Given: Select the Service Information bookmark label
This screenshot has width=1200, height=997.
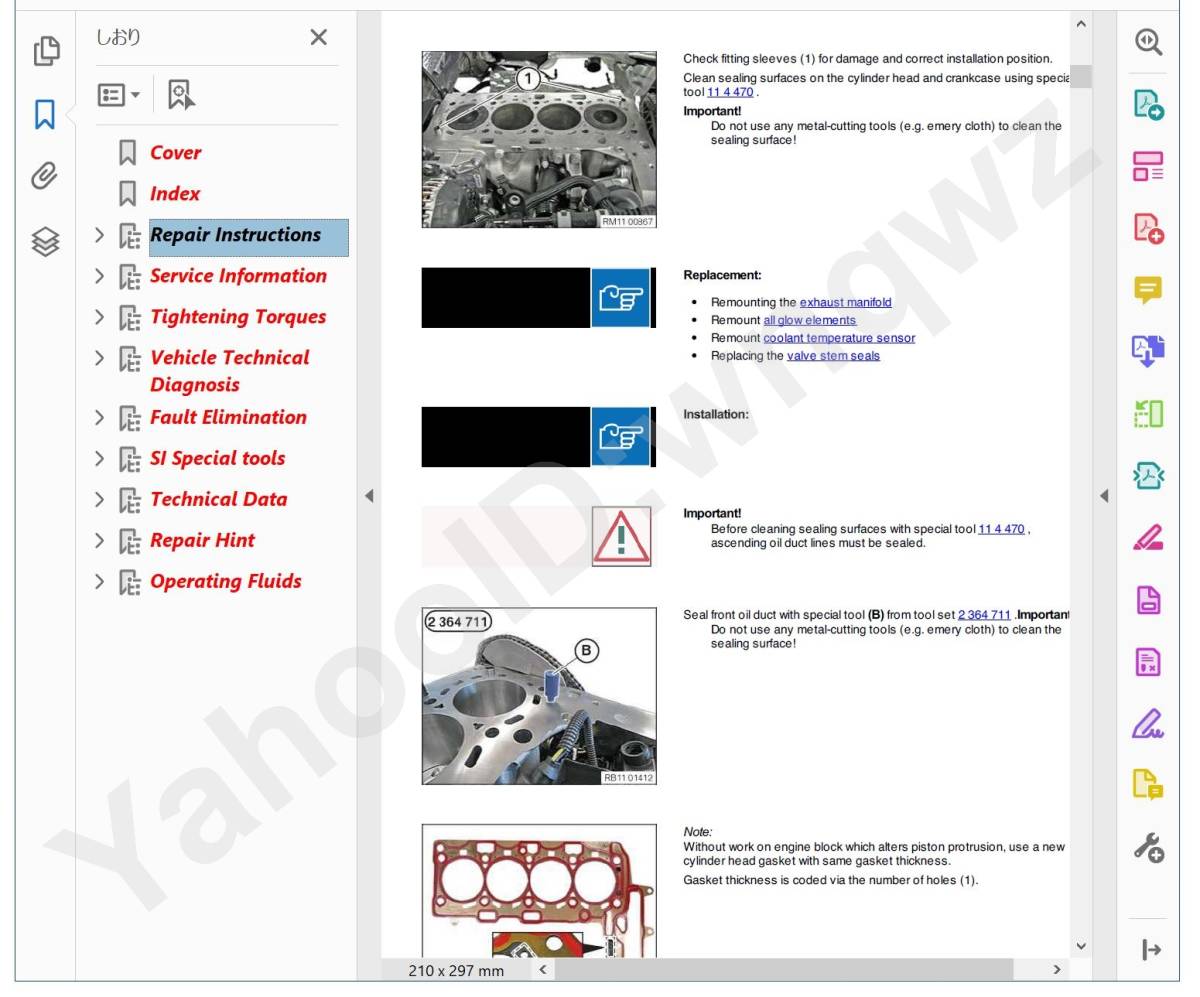Looking at the screenshot, I should pyautogui.click(x=238, y=276).
